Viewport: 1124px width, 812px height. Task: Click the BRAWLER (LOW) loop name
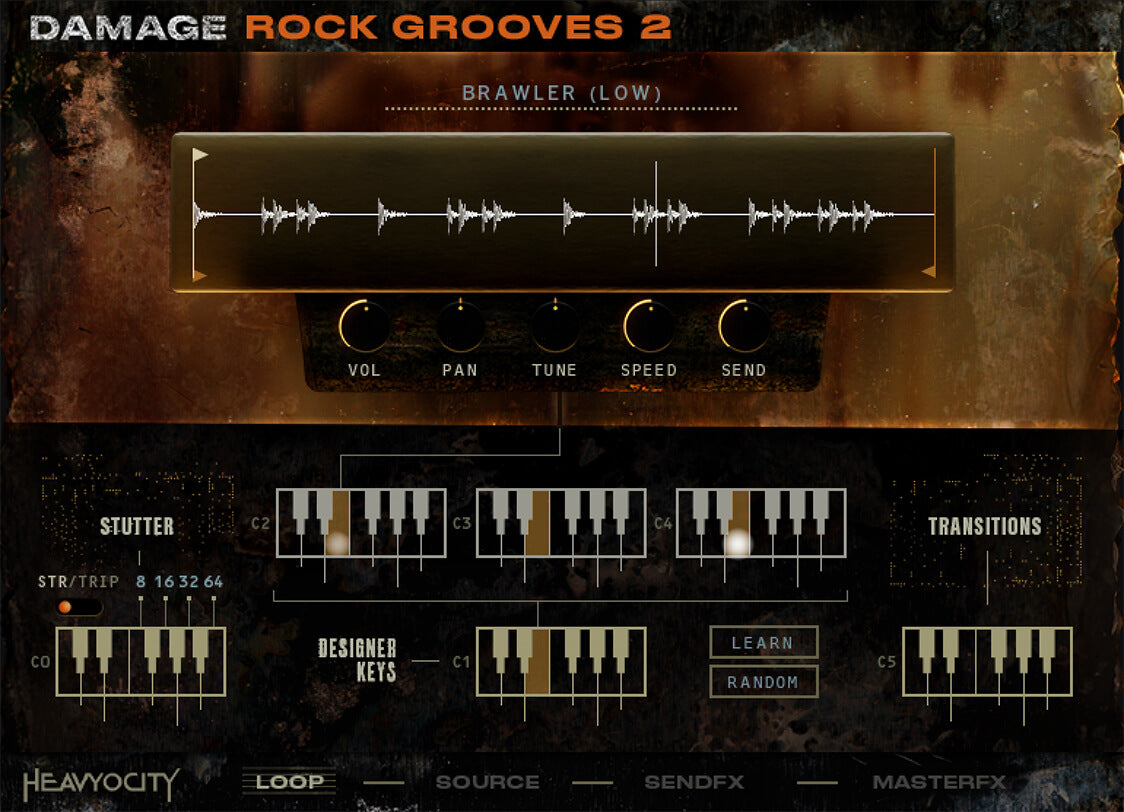pyautogui.click(x=561, y=93)
